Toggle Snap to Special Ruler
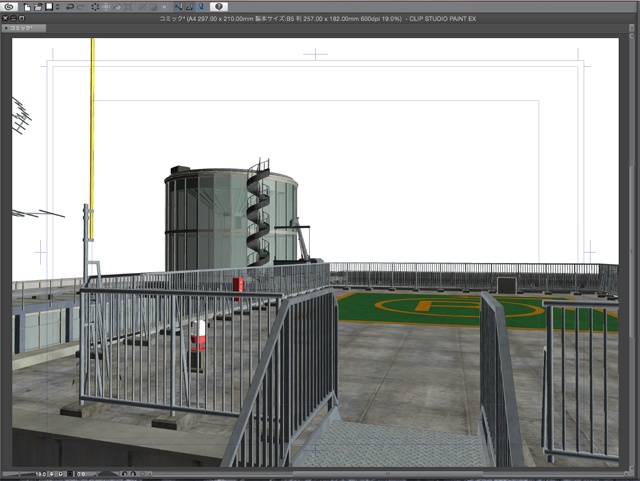The width and height of the screenshot is (640, 481). pyautogui.click(x=189, y=7)
